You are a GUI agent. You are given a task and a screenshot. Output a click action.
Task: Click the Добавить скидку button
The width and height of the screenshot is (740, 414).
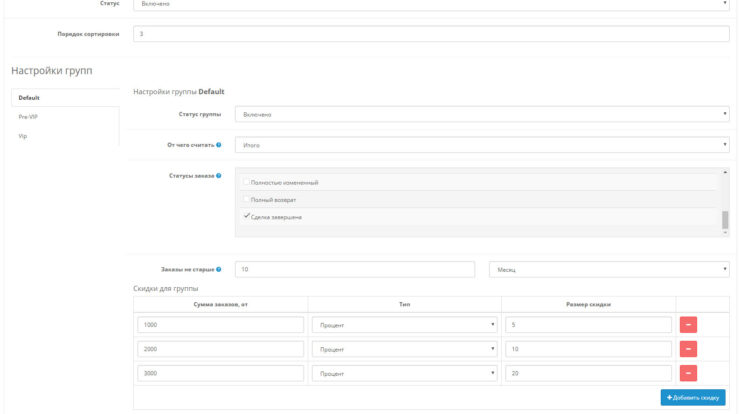click(693, 397)
